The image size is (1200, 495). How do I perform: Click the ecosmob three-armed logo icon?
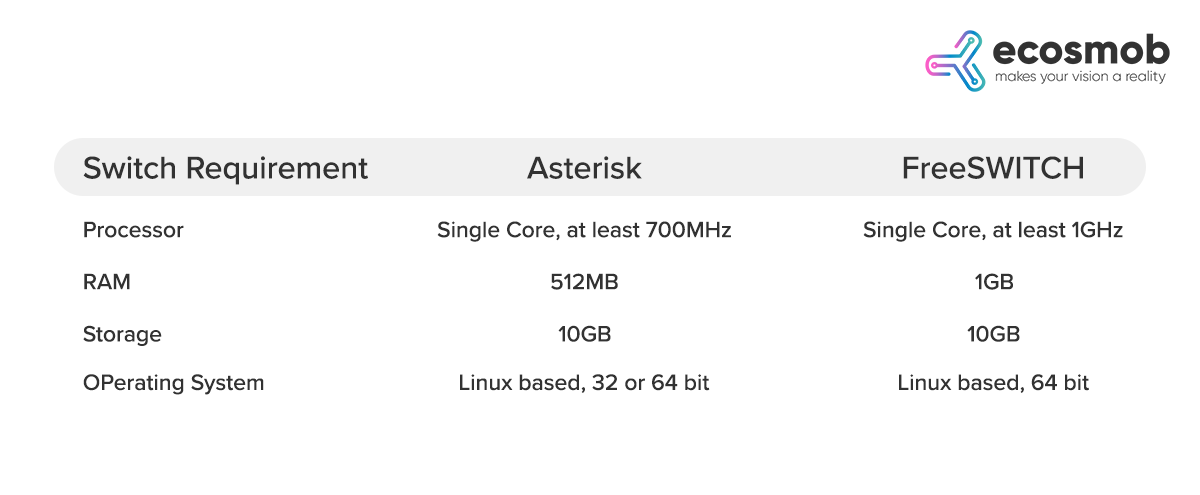point(958,60)
